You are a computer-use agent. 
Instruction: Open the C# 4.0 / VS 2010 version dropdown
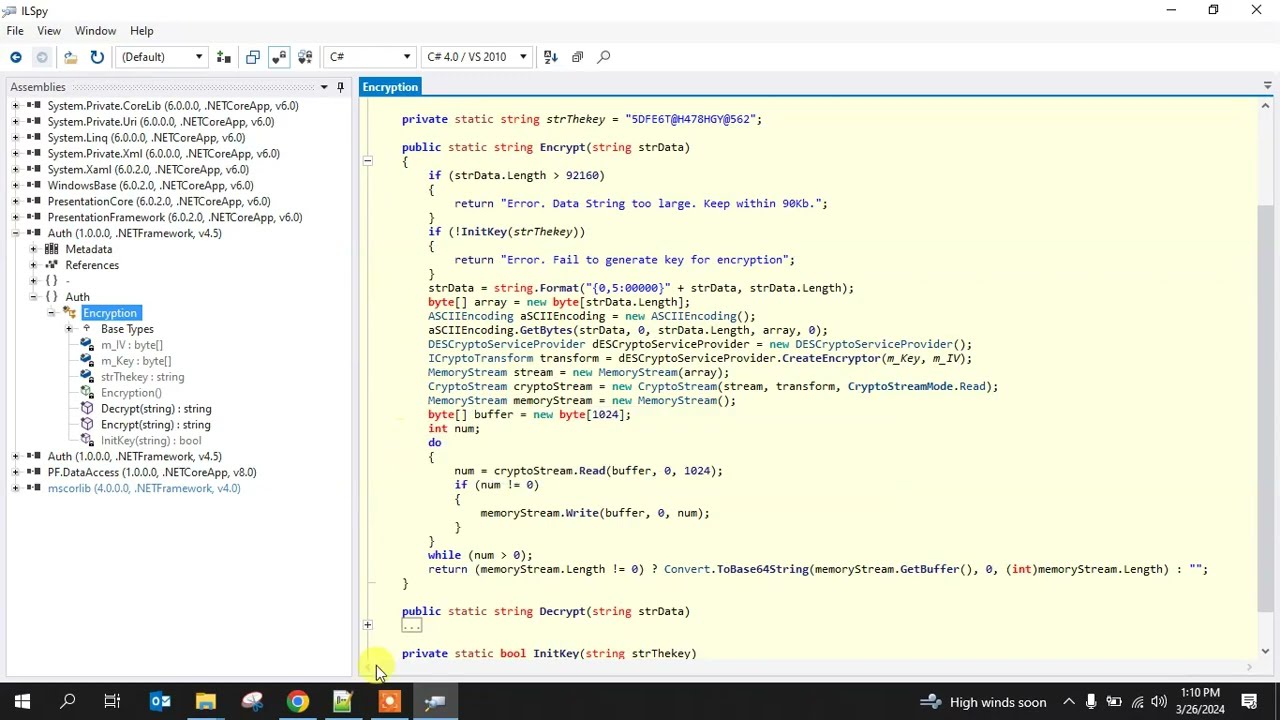pyautogui.click(x=477, y=57)
